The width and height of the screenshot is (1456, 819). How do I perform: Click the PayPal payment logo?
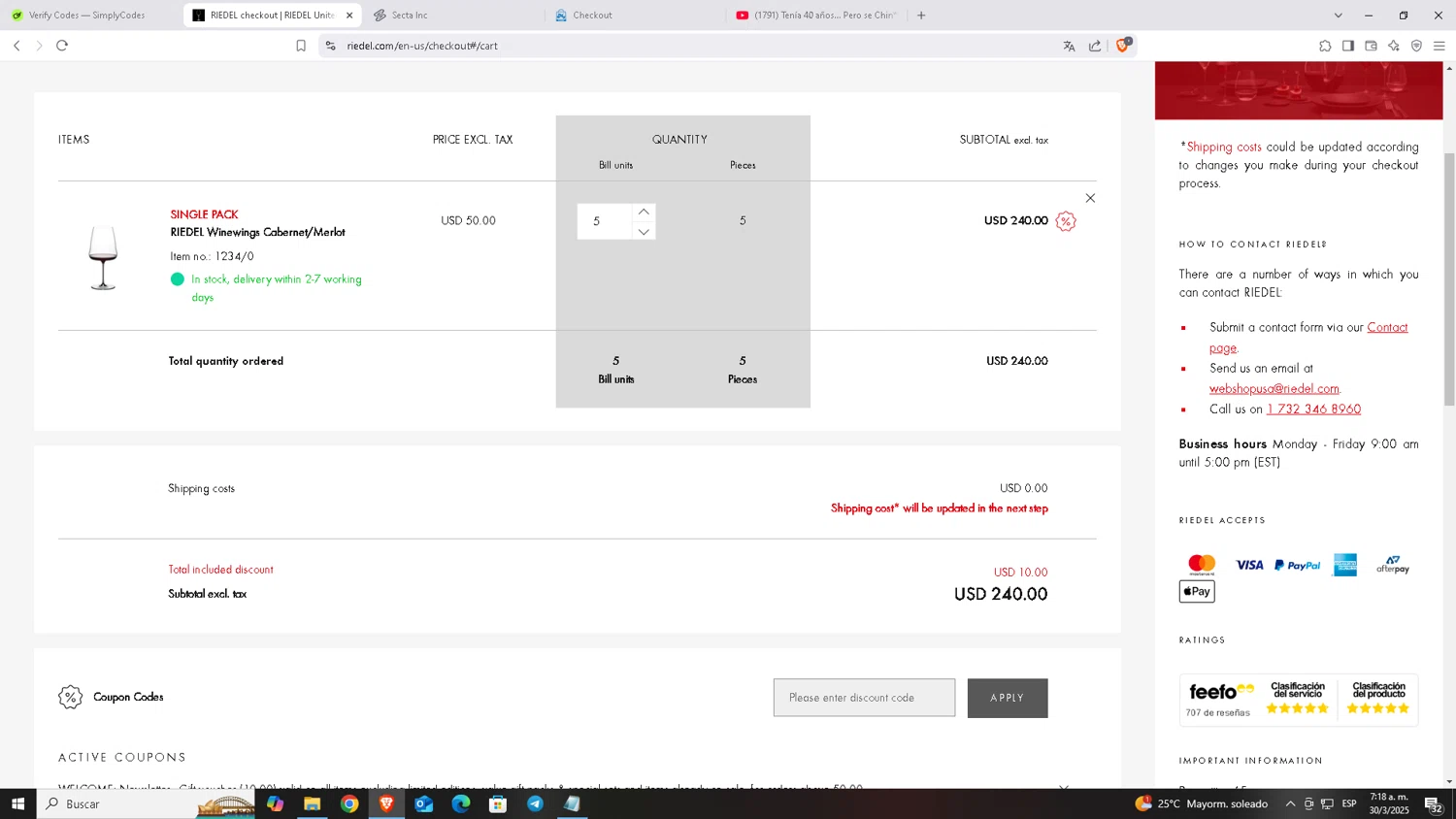(x=1297, y=565)
